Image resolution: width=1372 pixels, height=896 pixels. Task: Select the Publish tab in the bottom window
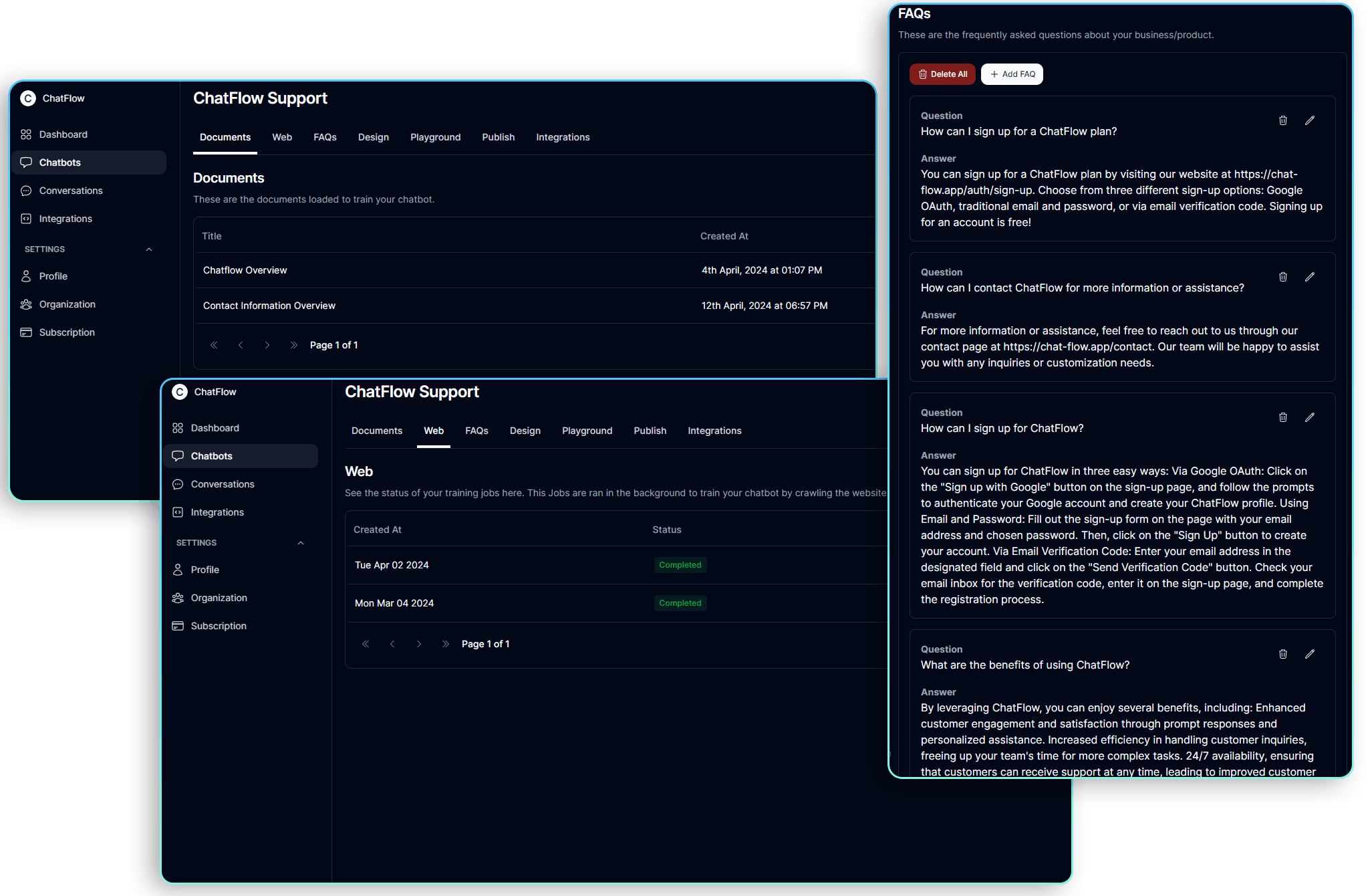(x=650, y=431)
